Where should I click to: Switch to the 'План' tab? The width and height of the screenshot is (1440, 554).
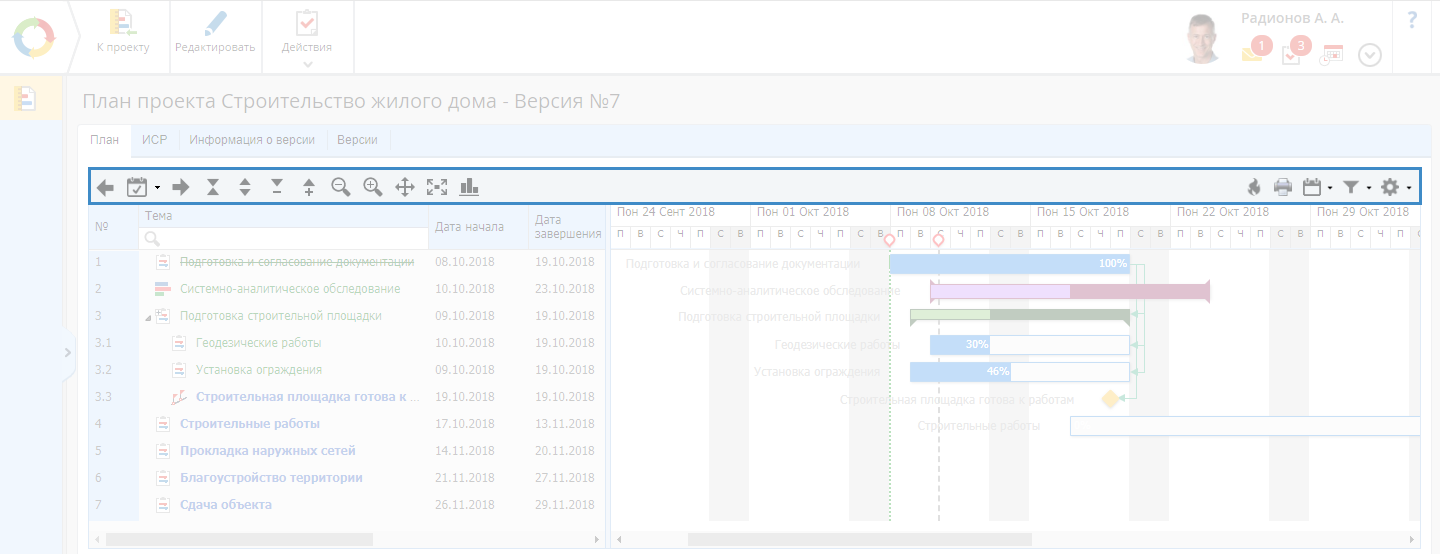104,140
